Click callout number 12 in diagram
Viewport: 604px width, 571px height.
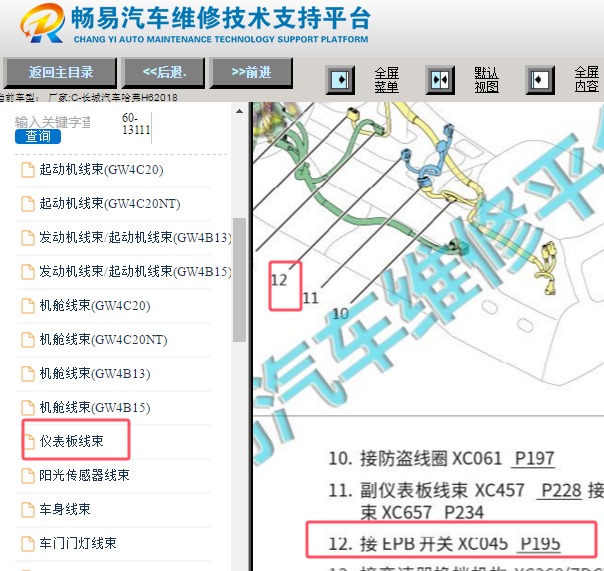point(279,280)
